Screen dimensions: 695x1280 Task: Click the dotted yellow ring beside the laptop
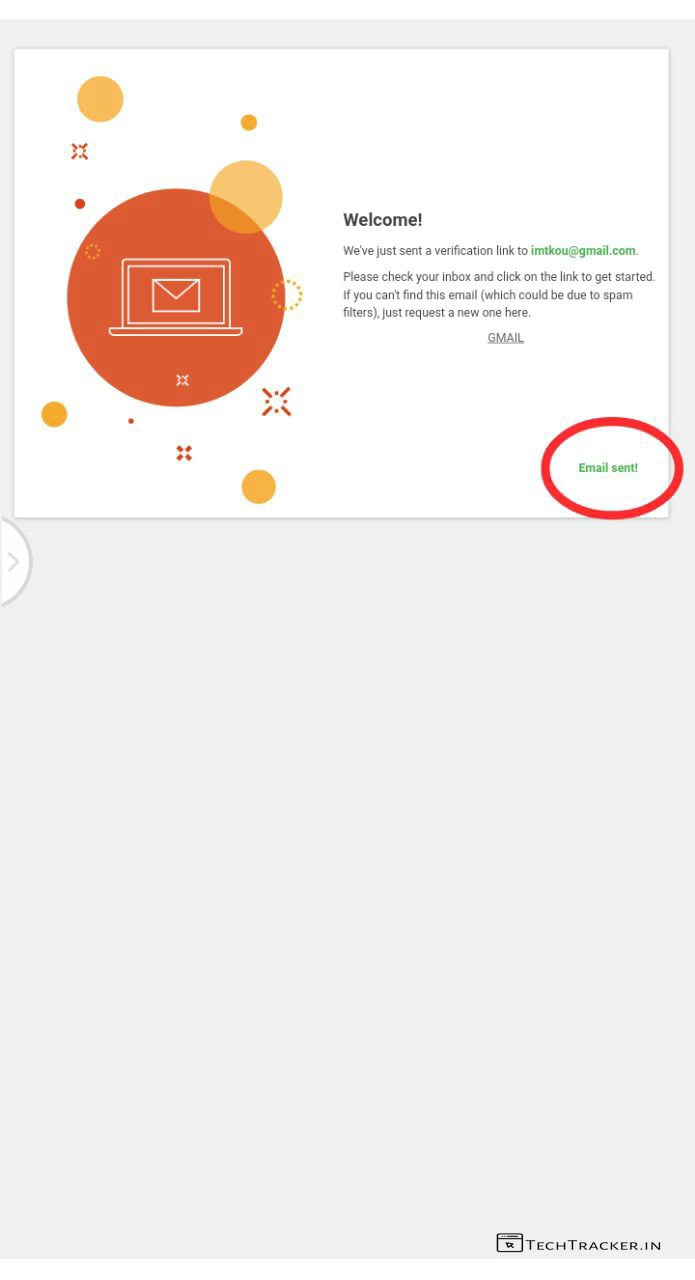pos(287,295)
